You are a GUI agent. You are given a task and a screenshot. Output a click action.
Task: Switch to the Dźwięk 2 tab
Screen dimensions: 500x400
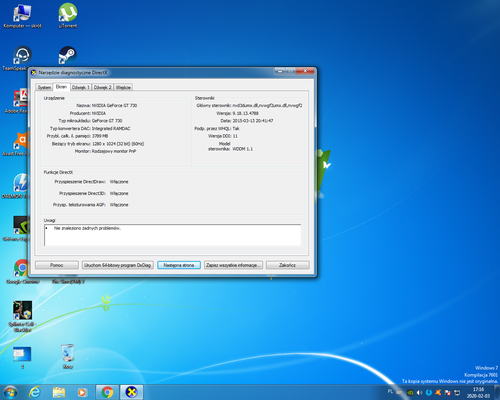point(103,87)
